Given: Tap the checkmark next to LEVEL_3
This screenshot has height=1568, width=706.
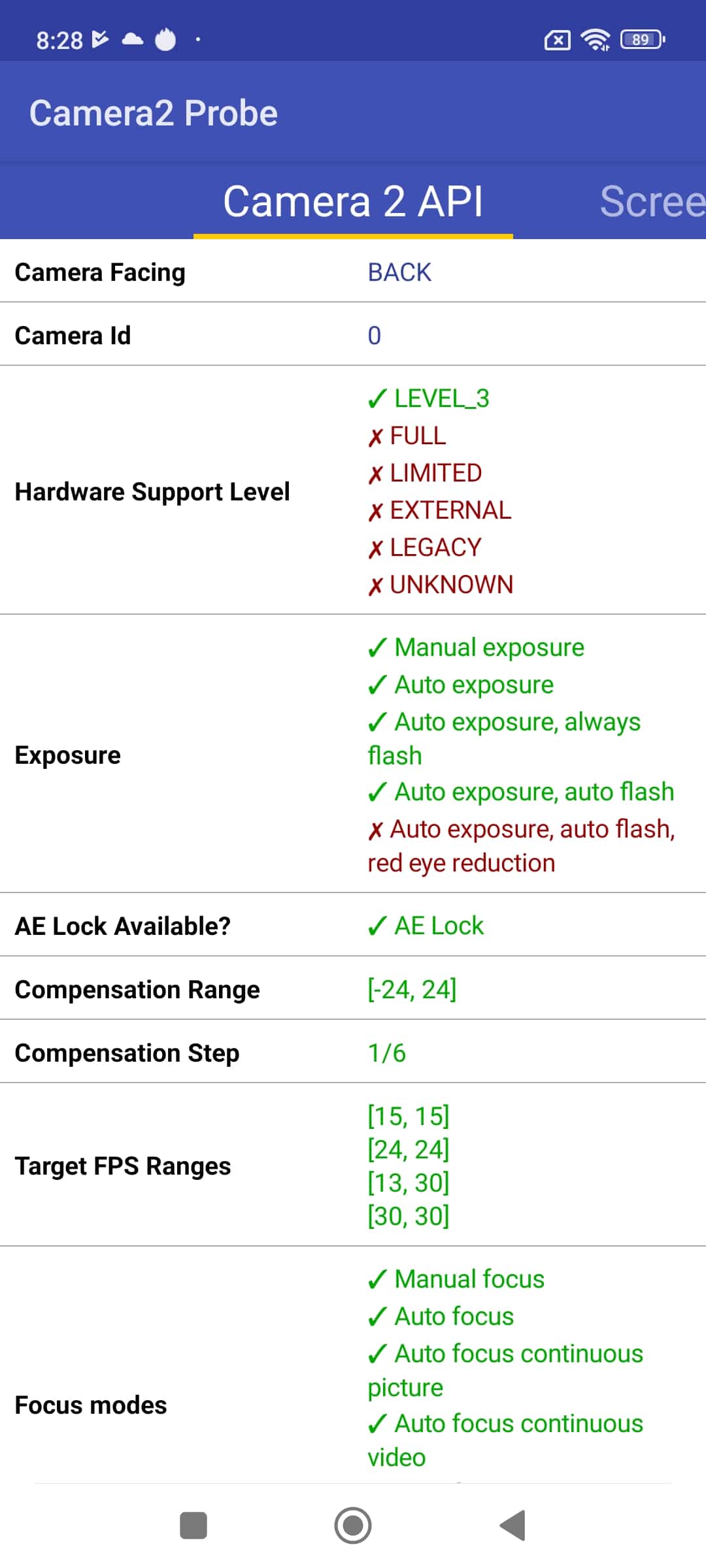Looking at the screenshot, I should point(377,399).
